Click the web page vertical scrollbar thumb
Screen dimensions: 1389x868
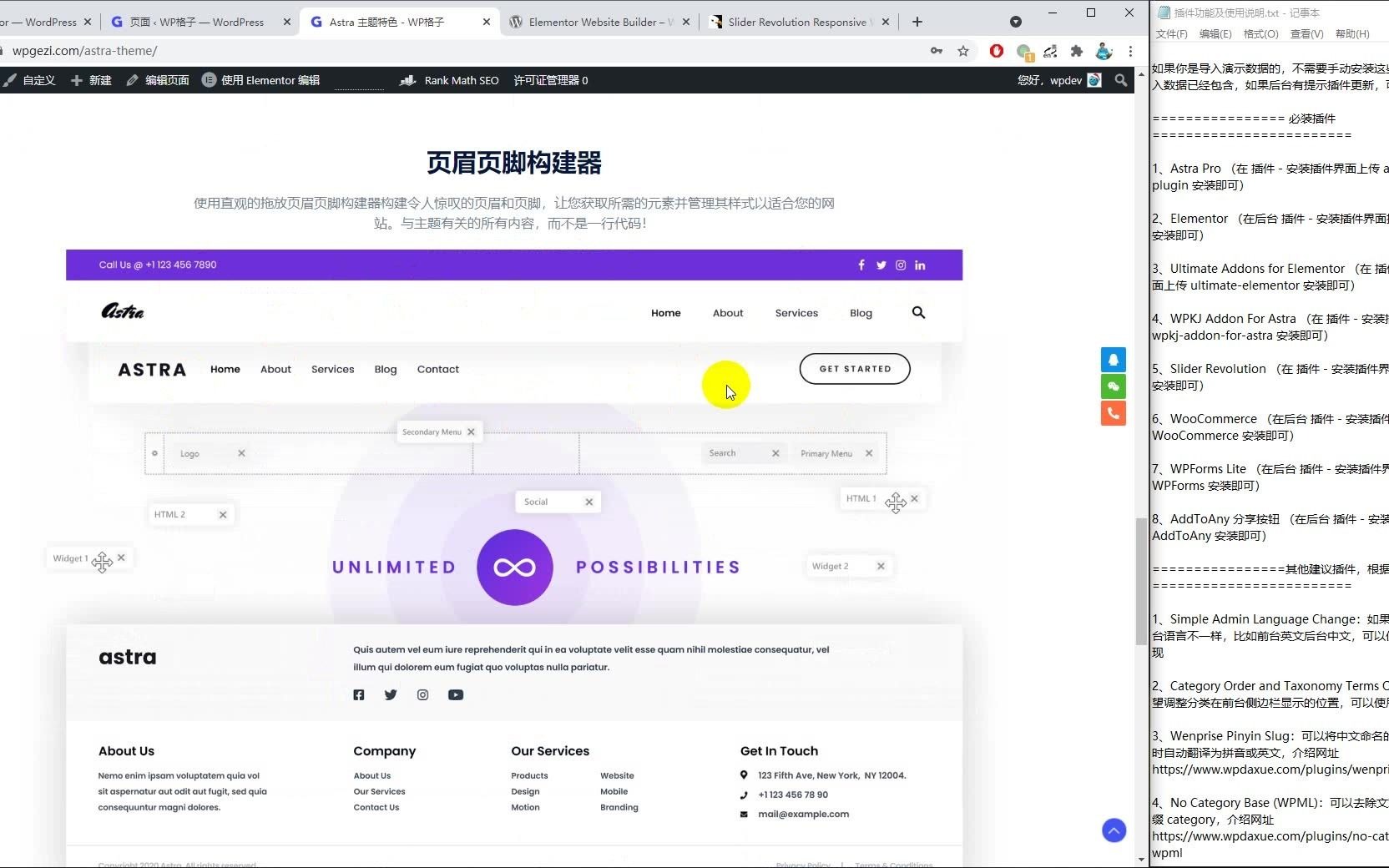click(1141, 581)
